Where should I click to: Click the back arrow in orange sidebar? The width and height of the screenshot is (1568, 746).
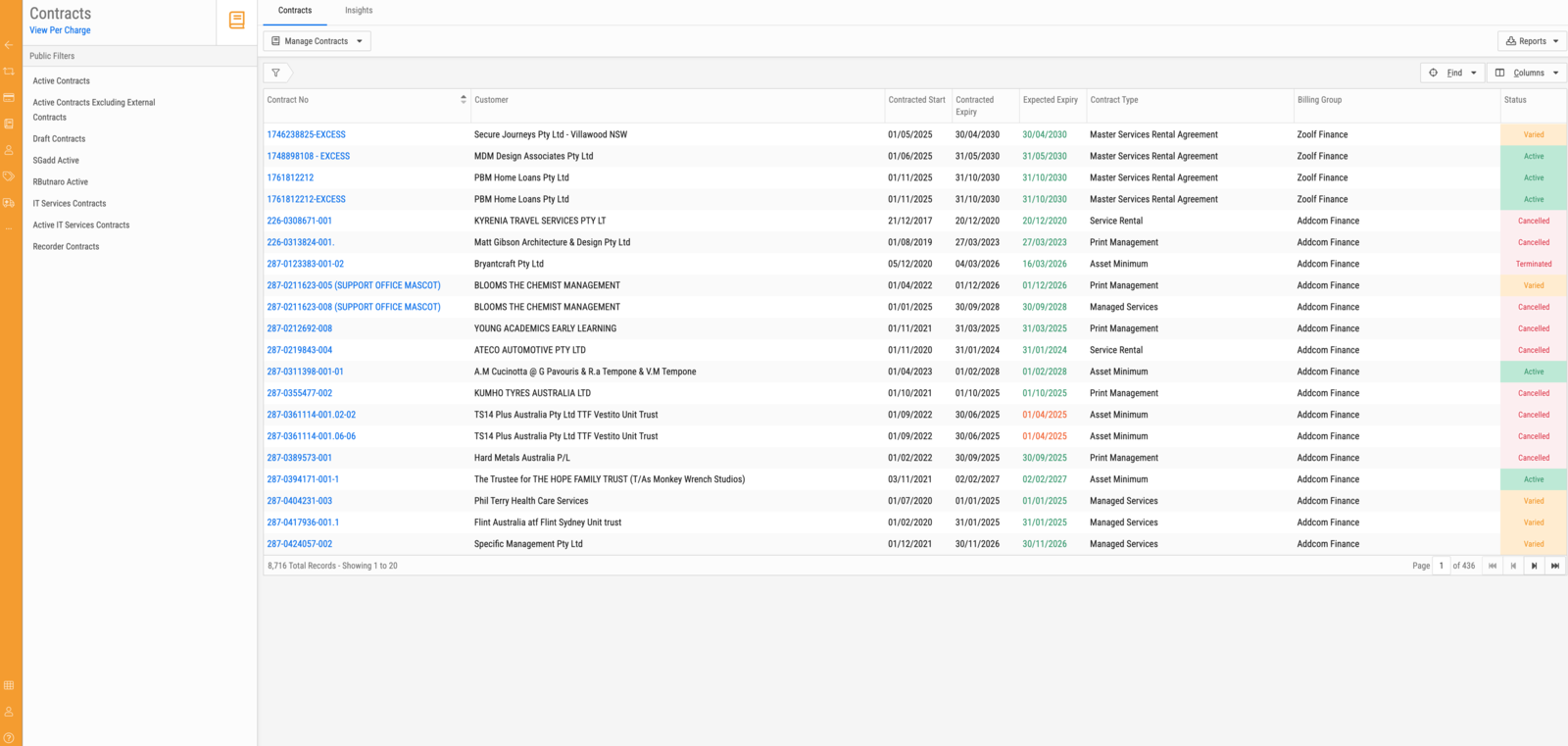[x=9, y=45]
